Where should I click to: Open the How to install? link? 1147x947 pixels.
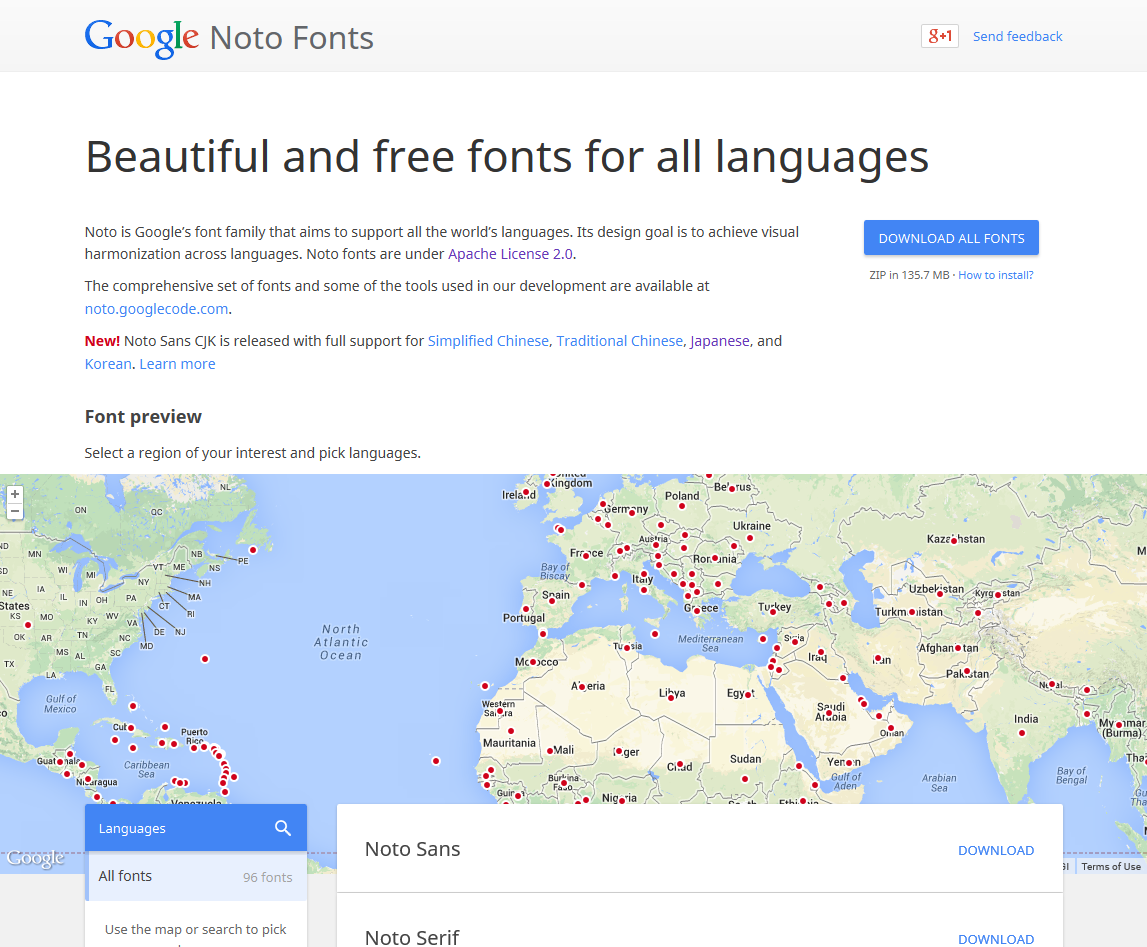(996, 275)
